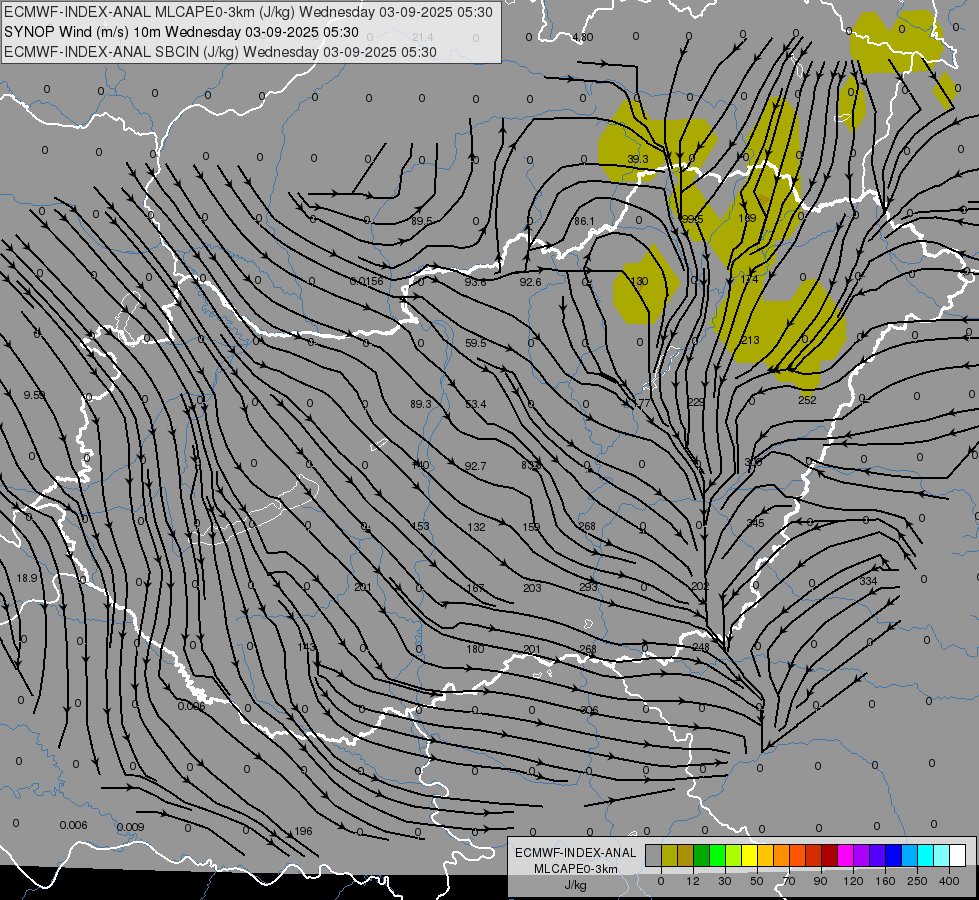This screenshot has width=979, height=900.
Task: Click the legend label ECMWF-INDEX-ANAL
Action: (x=575, y=853)
